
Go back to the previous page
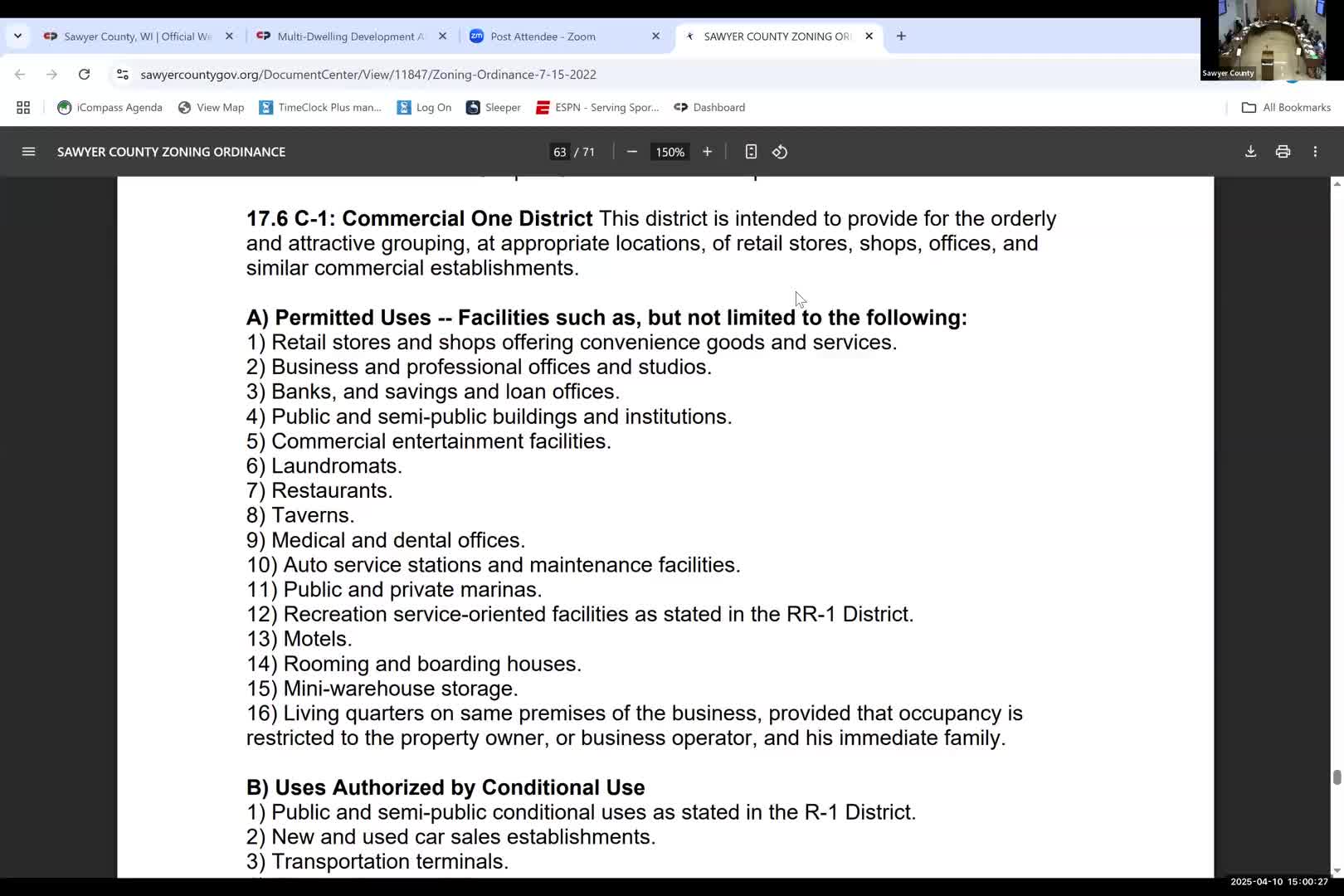coord(20,75)
